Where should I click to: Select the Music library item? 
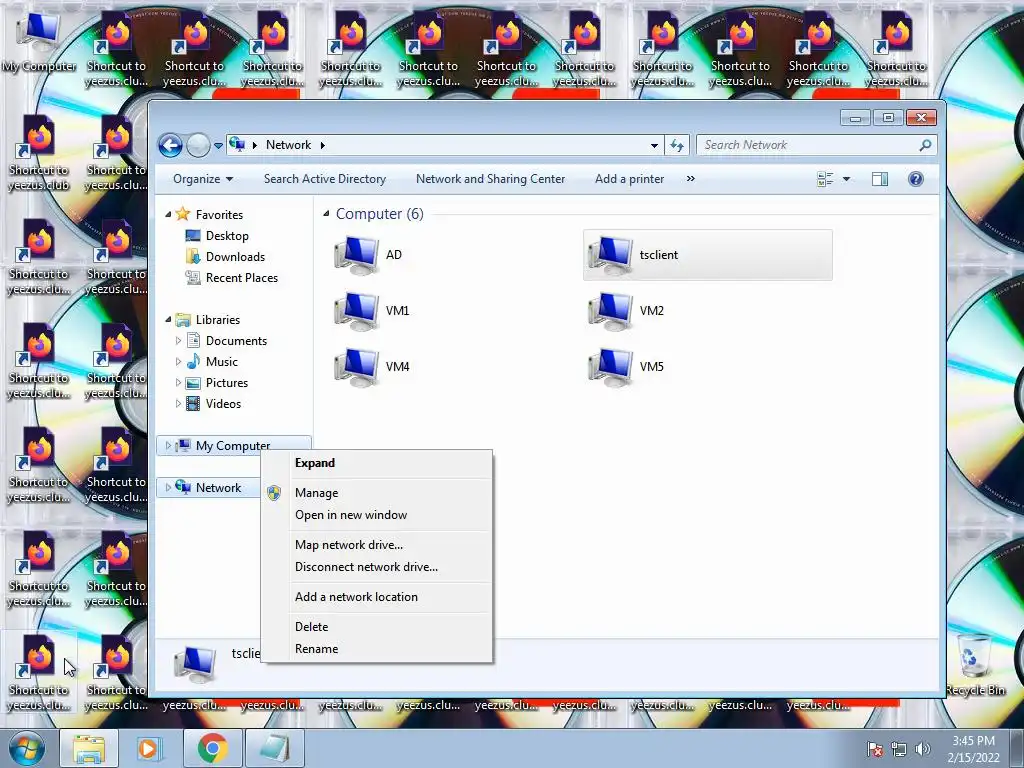pyautogui.click(x=221, y=361)
